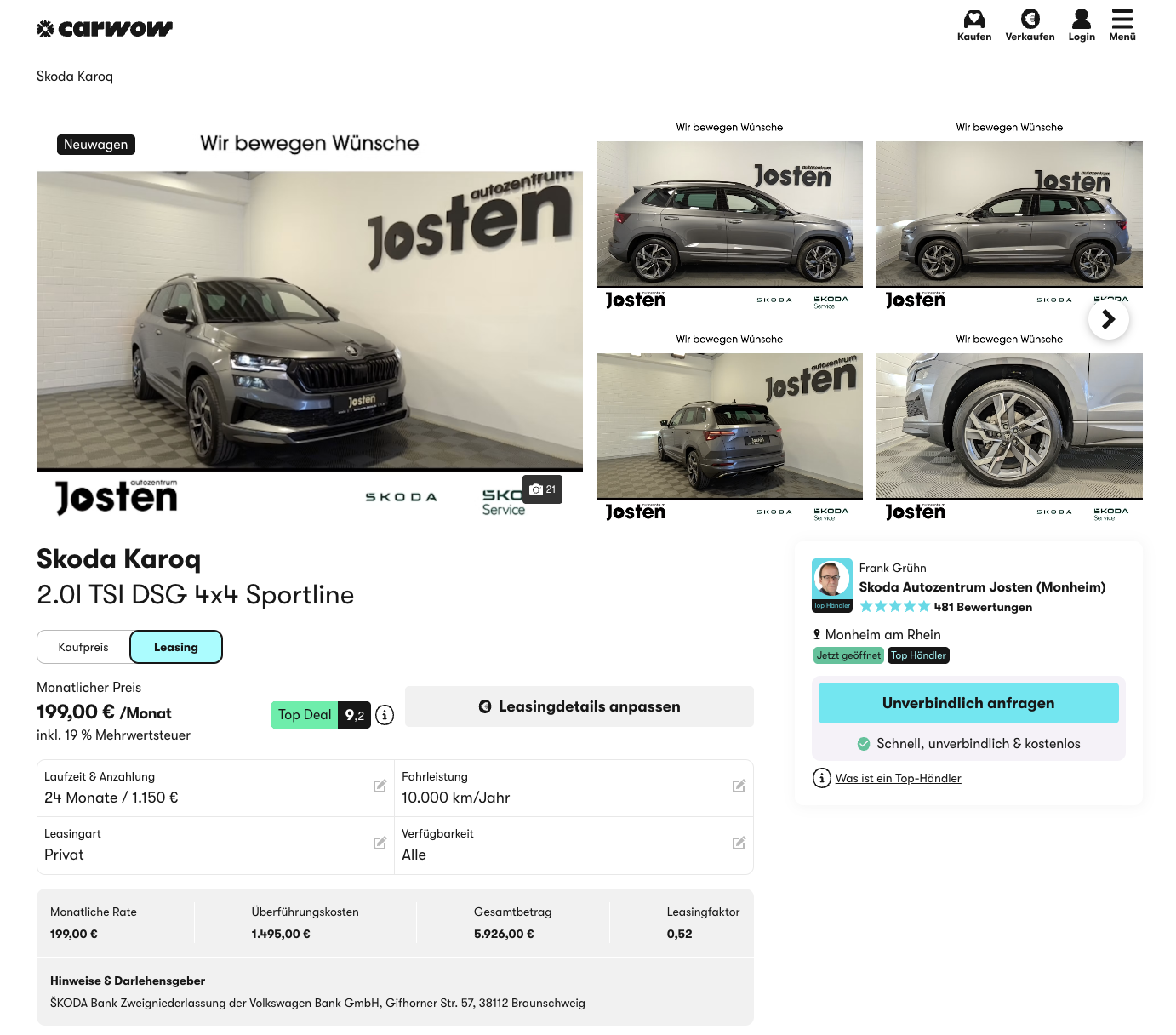Open Skoda Autozentrum Josten (Monheim) dealer name
Image resolution: width=1176 pixels, height=1035 pixels.
point(983,586)
